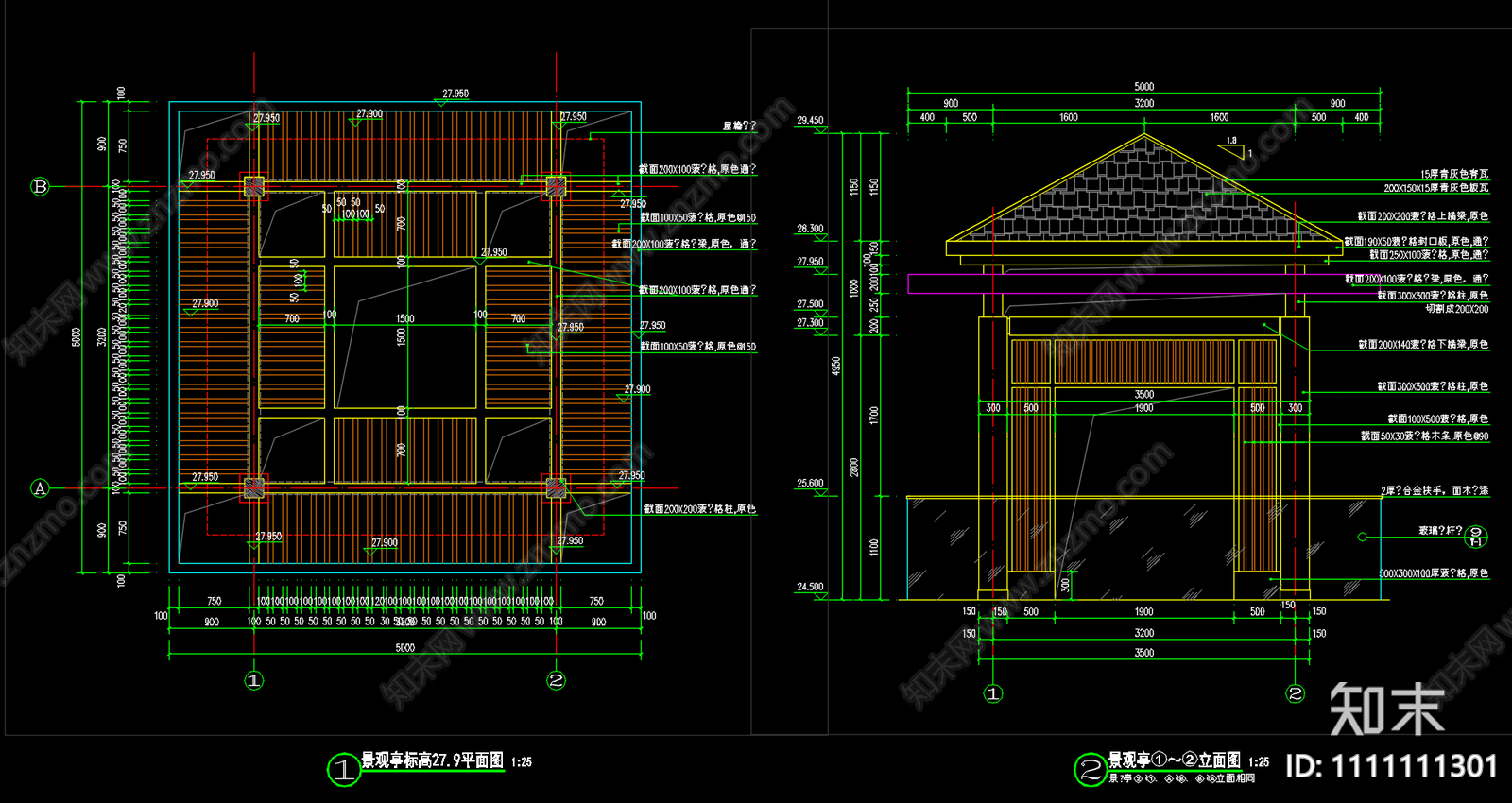The width and height of the screenshot is (1512, 803).
Task: Click the annotation starting "截面200X140"
Action: click(1423, 345)
